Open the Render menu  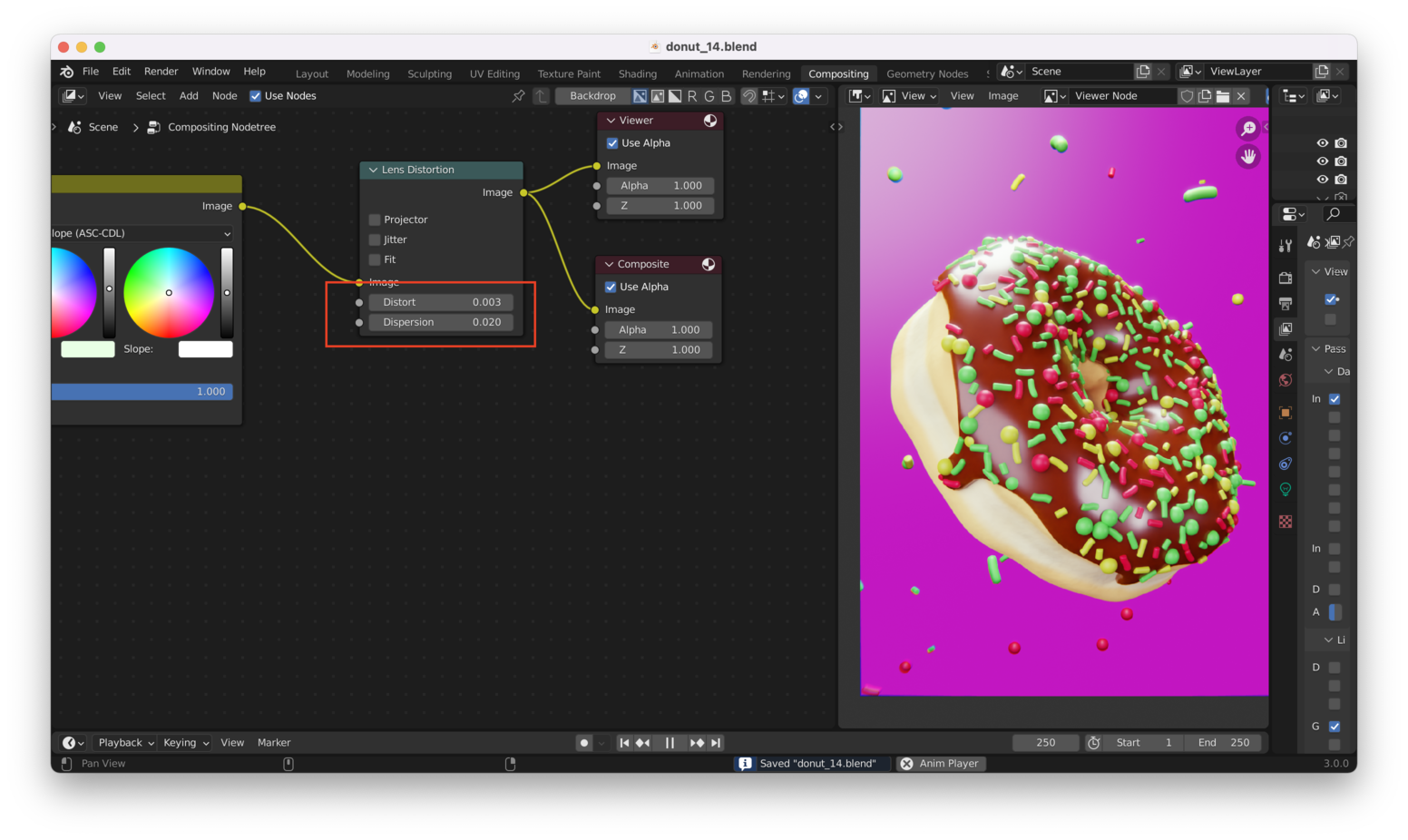pos(161,71)
